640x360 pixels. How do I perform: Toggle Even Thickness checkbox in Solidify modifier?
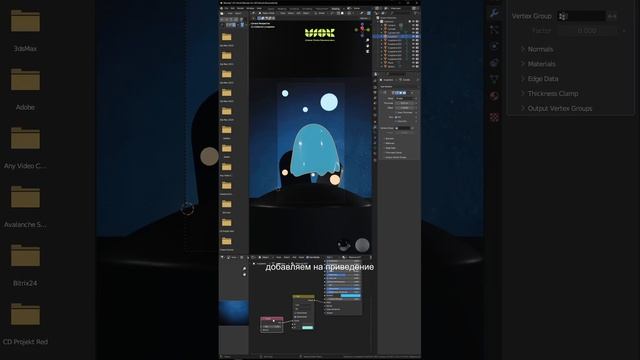coord(396,113)
